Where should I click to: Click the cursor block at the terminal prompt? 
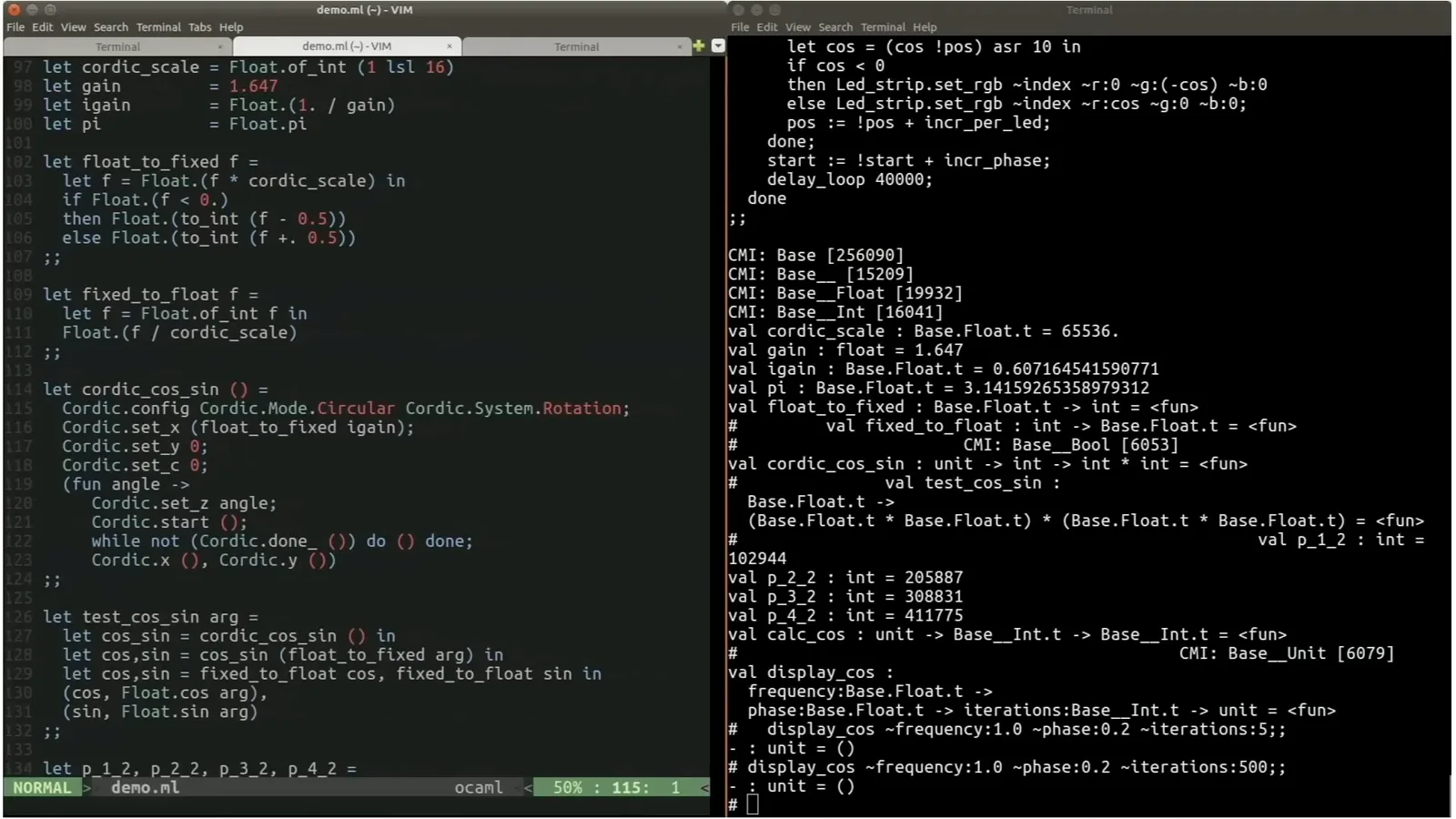tap(753, 804)
